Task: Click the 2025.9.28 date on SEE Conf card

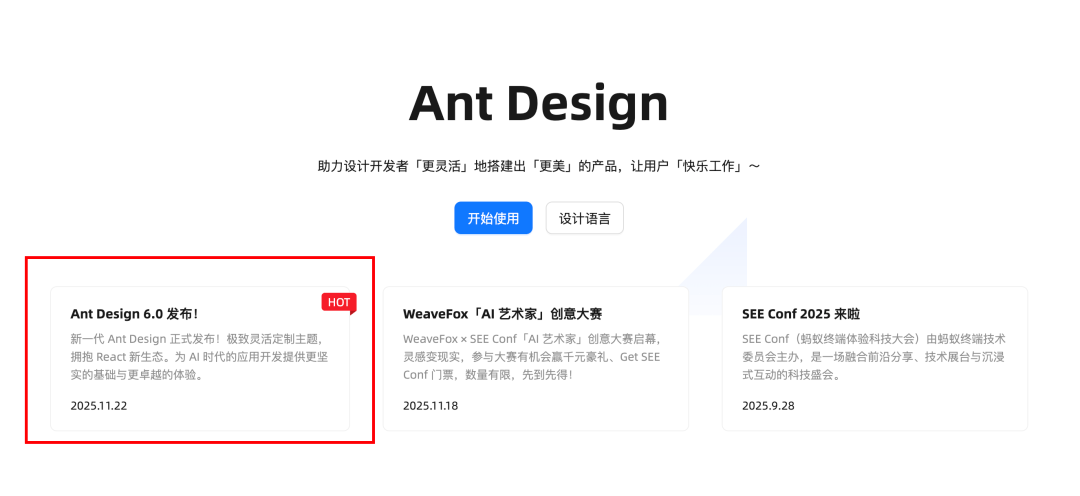Action: tap(768, 406)
